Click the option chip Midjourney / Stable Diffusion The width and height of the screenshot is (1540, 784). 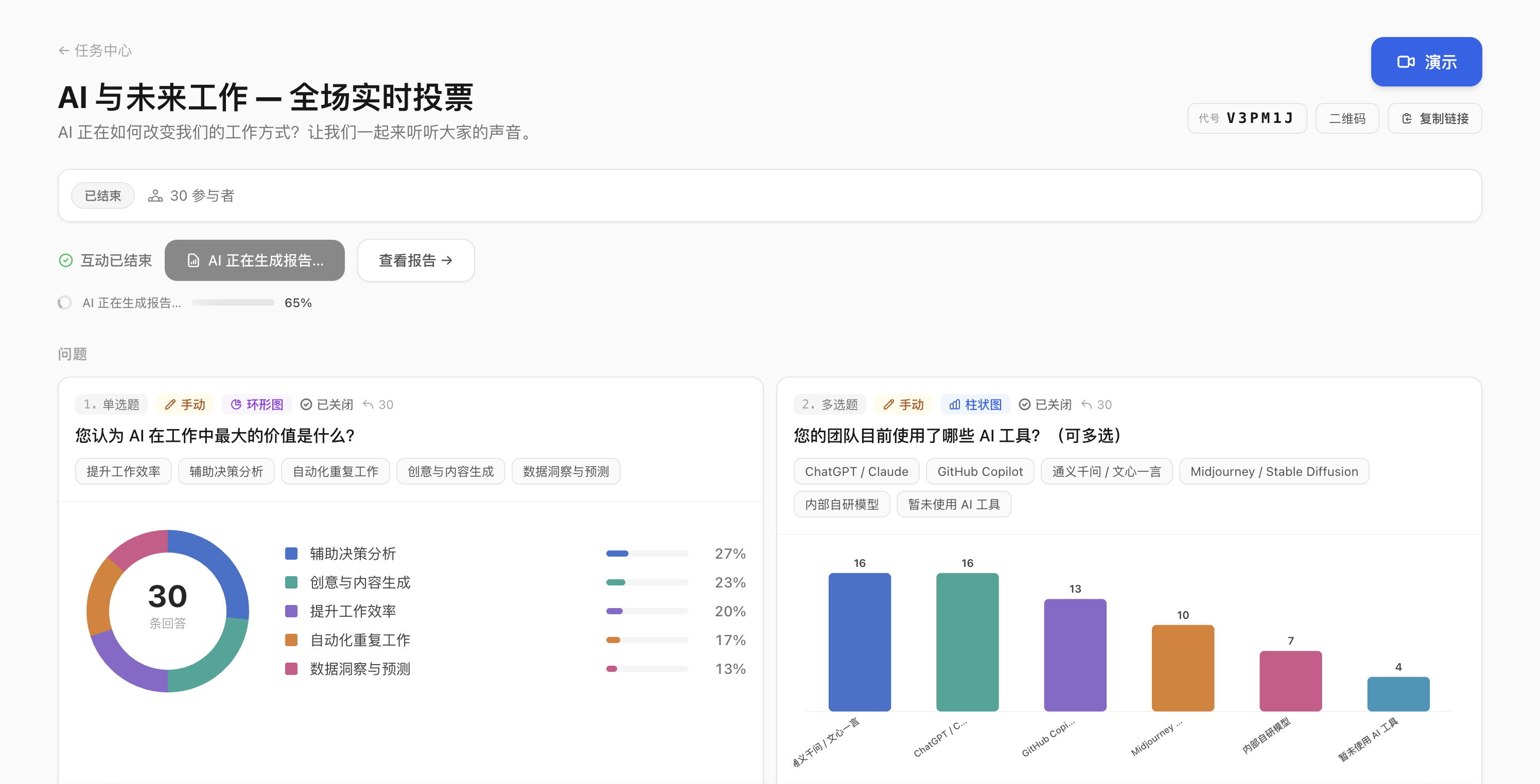click(1274, 471)
